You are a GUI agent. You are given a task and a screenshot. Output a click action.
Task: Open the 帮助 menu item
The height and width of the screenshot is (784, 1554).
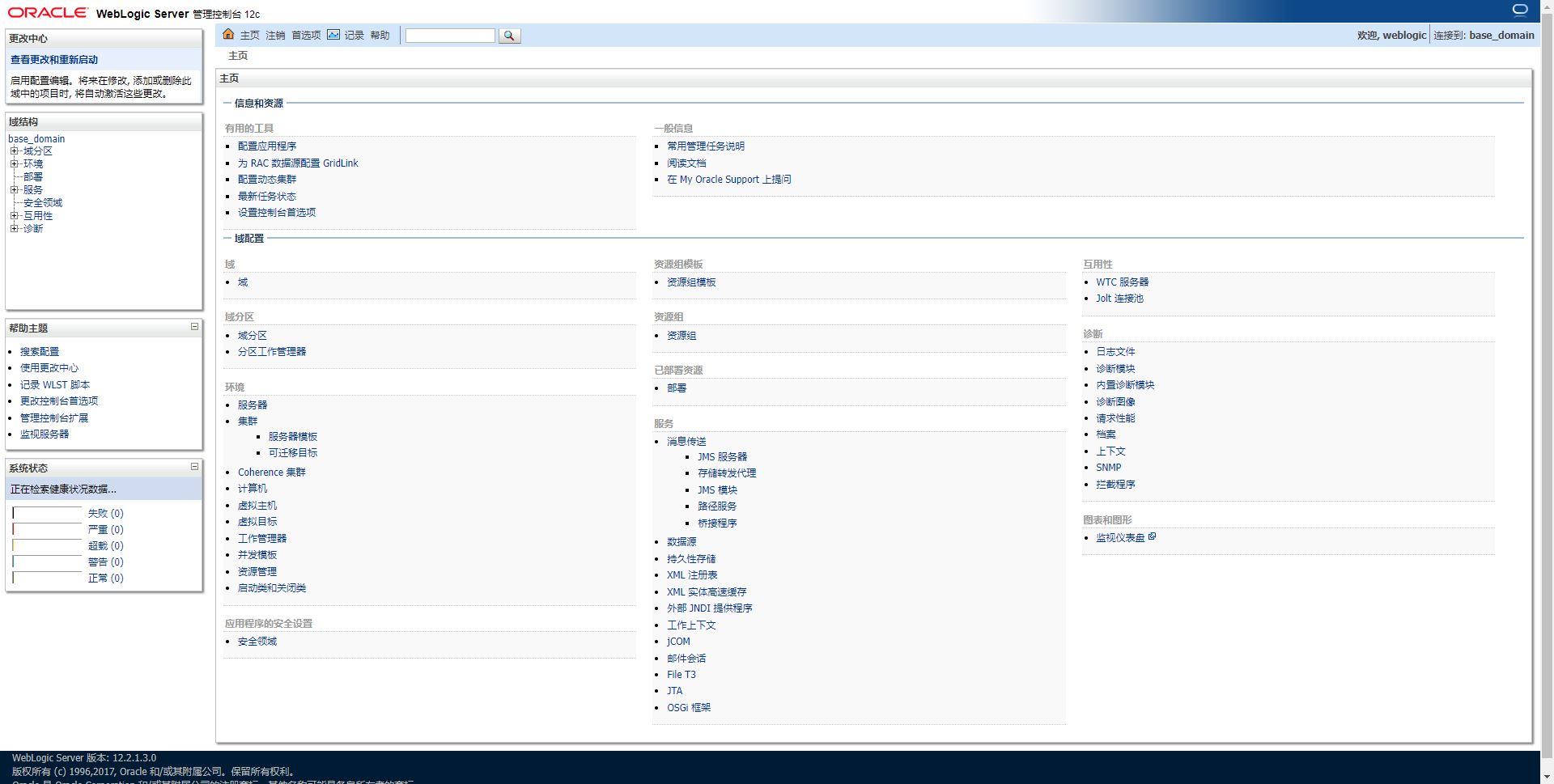tap(380, 35)
